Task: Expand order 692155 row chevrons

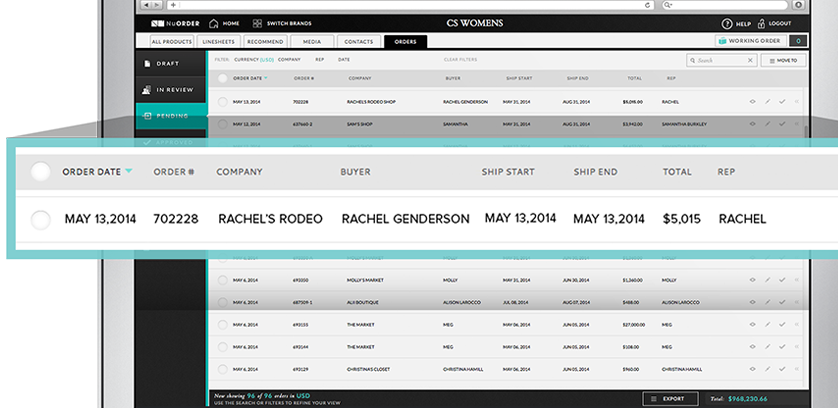Action: click(797, 325)
